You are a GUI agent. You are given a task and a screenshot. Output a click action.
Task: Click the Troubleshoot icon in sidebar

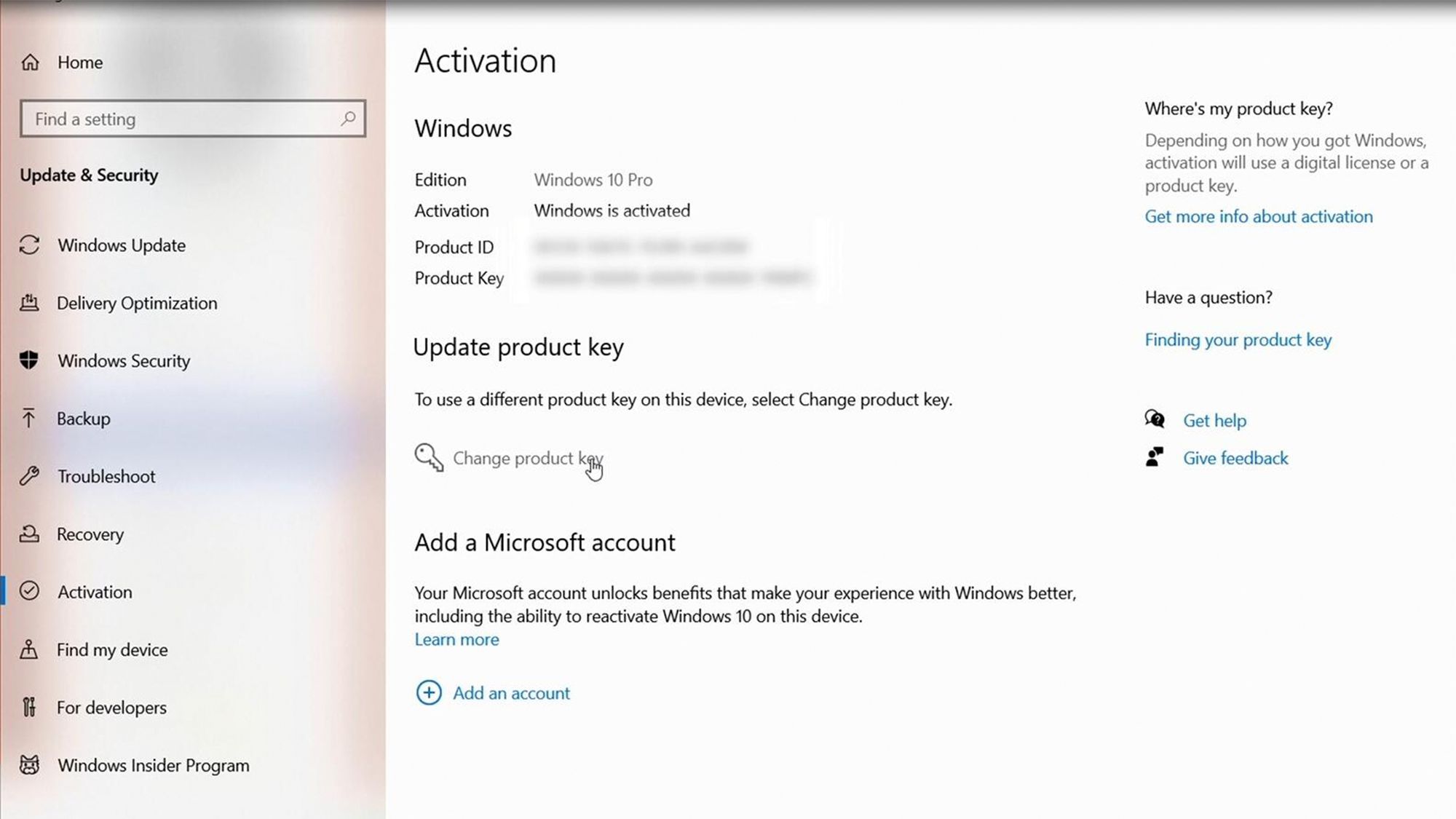[x=29, y=476]
